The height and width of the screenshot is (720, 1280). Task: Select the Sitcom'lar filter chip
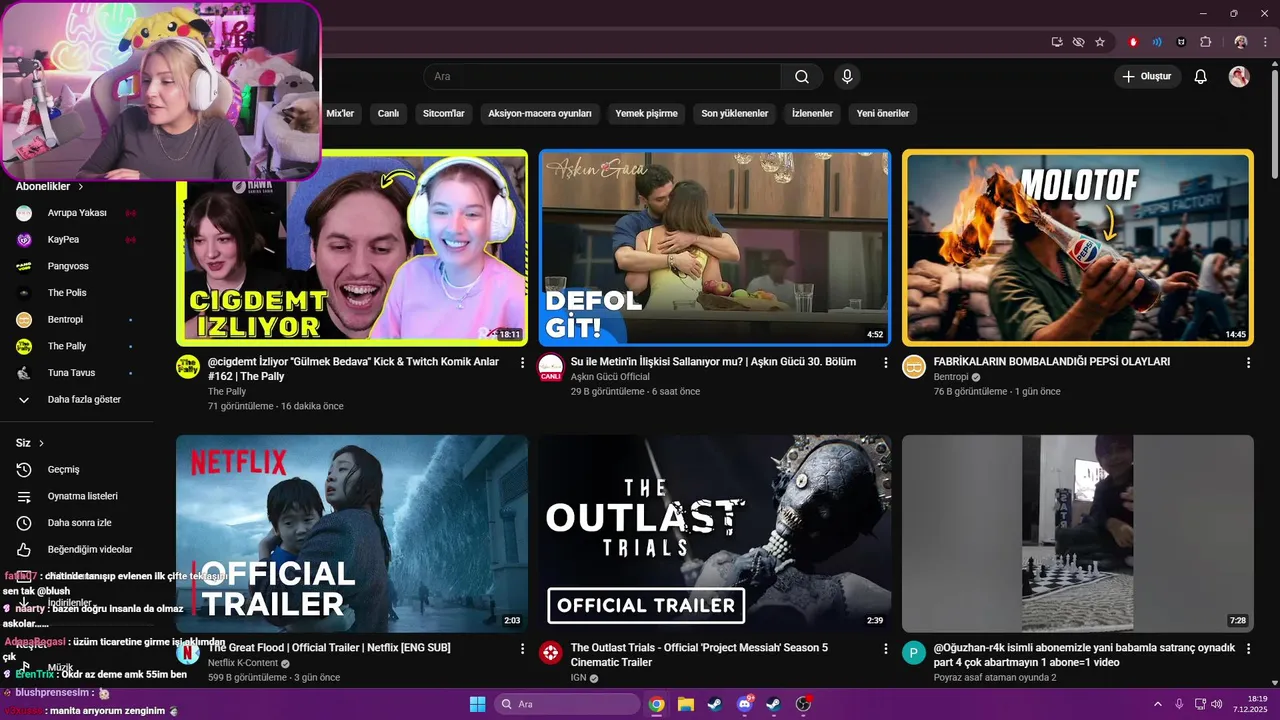(x=444, y=114)
